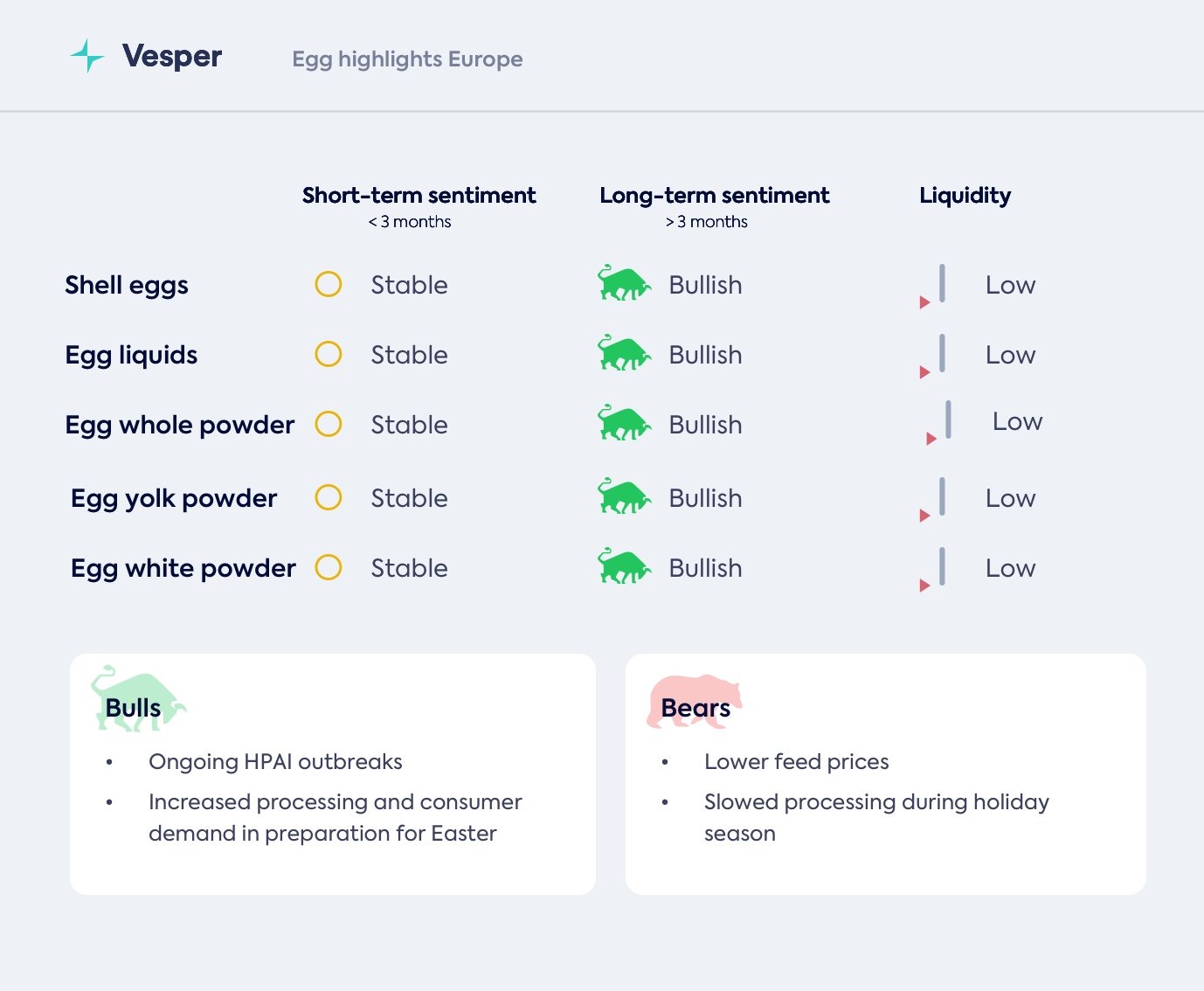Viewport: 1204px width, 991px height.
Task: Click the Ongoing HPAI outbreaks bullet text
Action: 275,762
